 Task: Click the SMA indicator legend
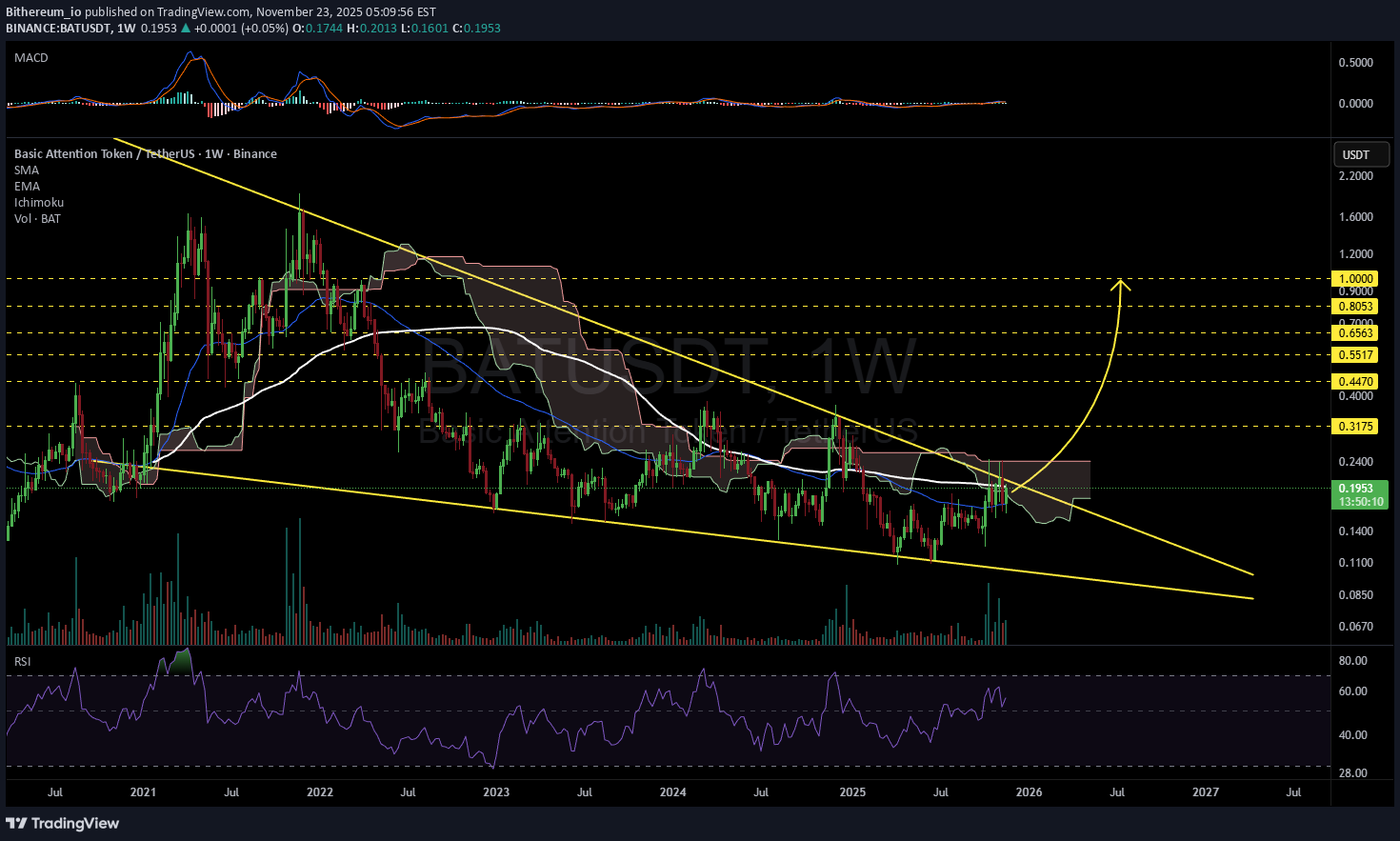27,170
